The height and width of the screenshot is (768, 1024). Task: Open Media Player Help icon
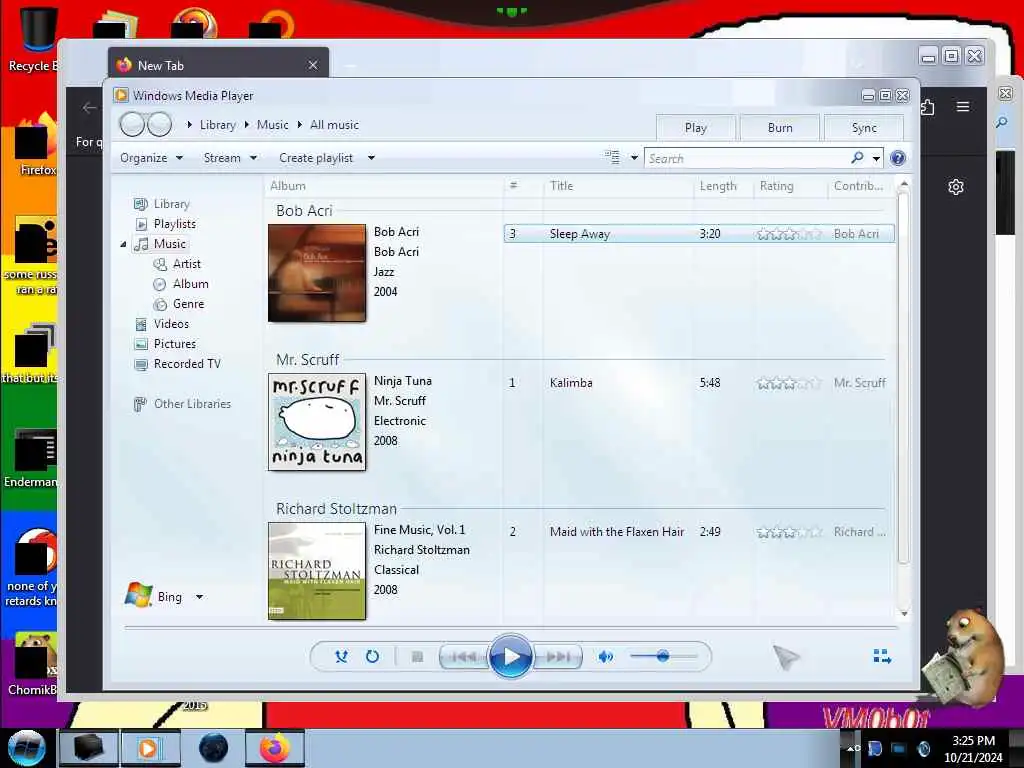898,158
